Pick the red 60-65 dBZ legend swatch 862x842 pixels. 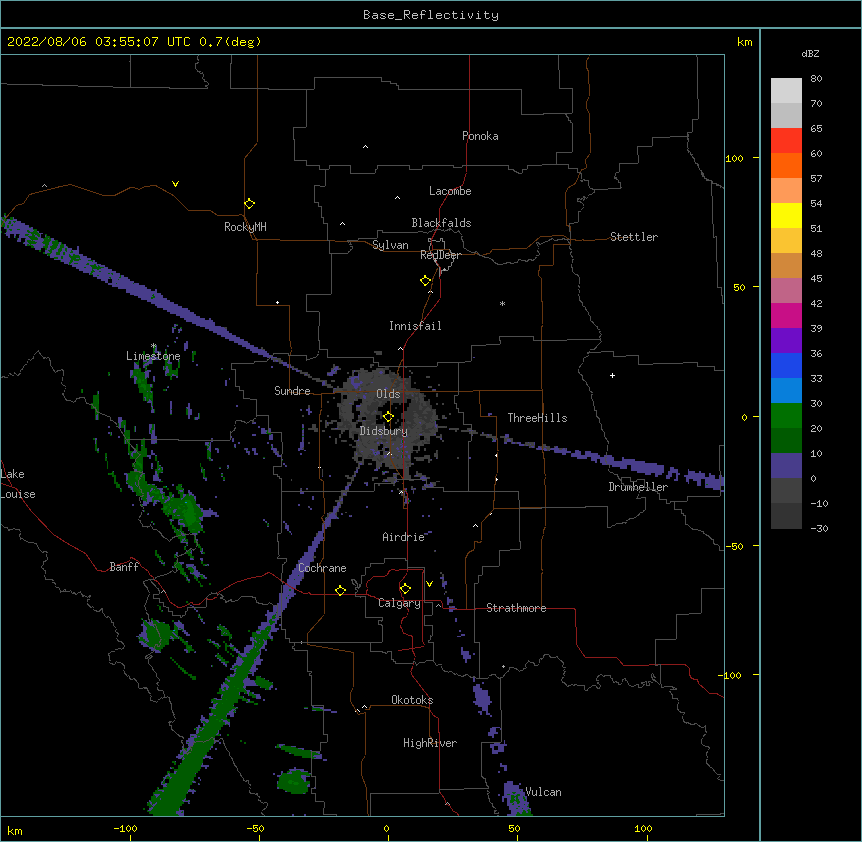tap(786, 140)
